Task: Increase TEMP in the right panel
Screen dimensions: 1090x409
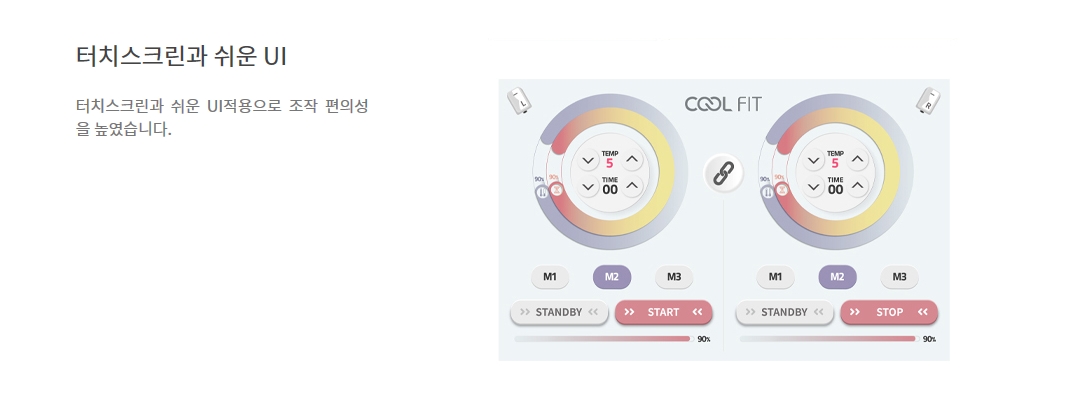Action: (857, 161)
